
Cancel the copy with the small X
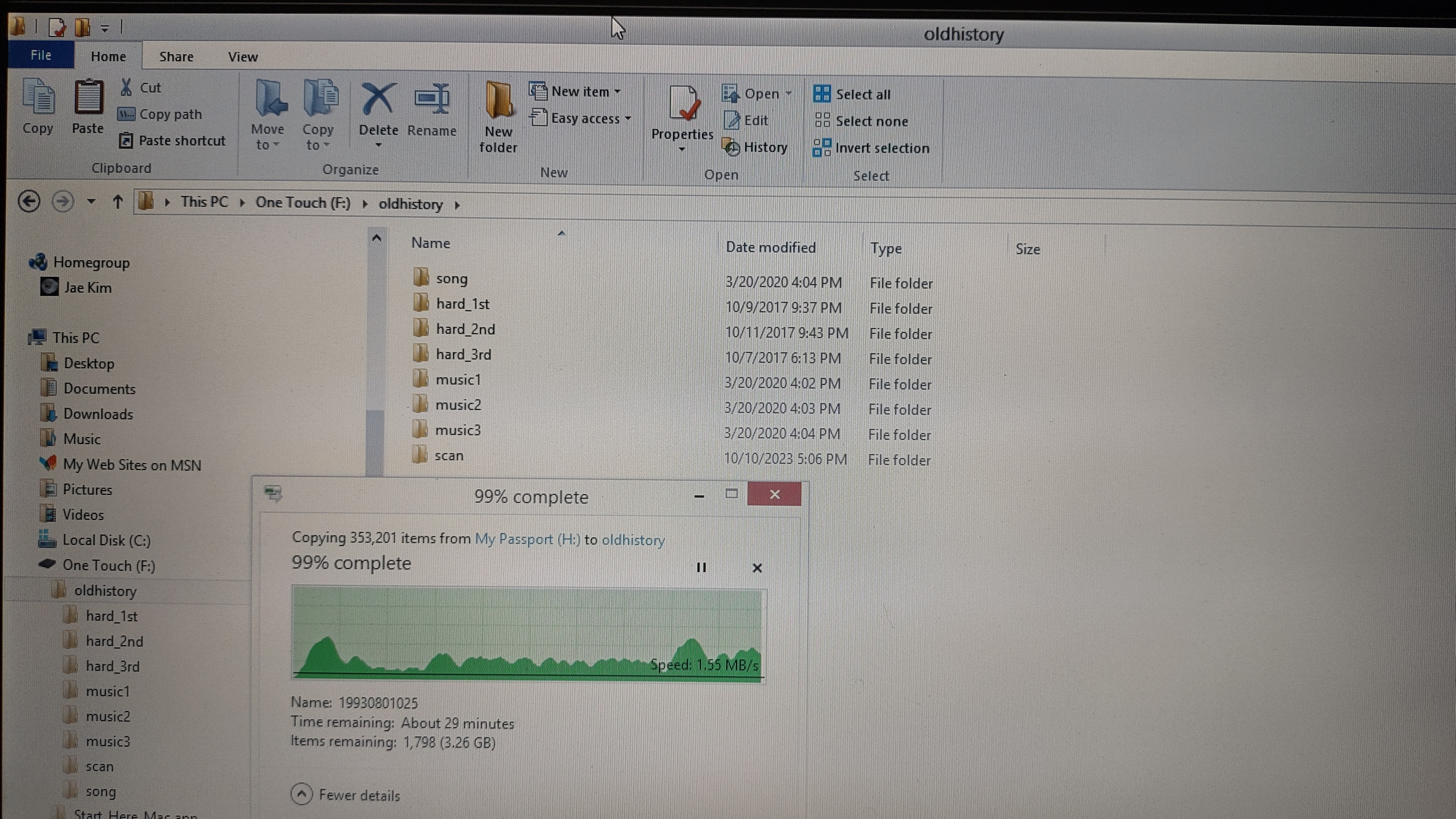pos(757,567)
